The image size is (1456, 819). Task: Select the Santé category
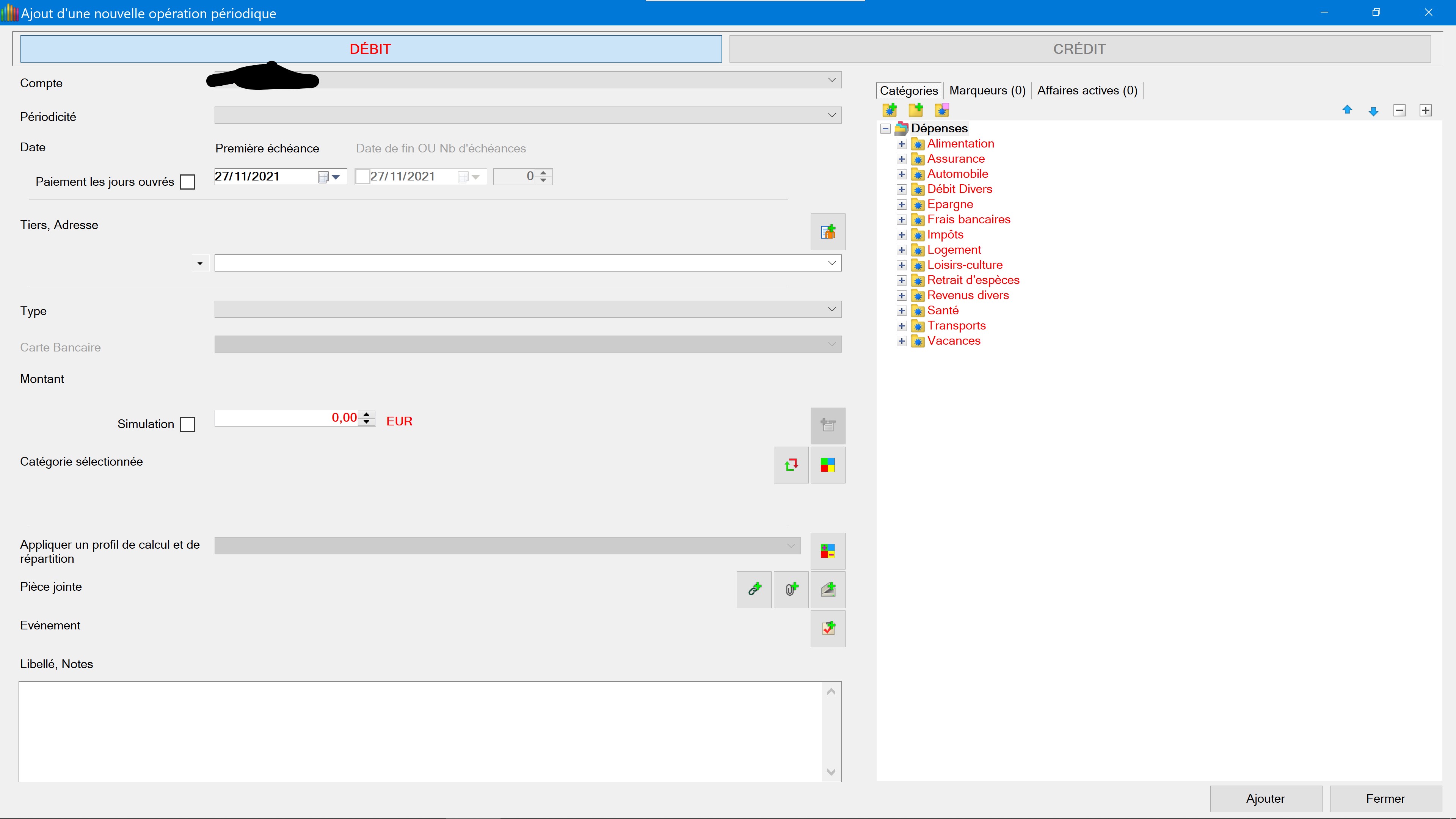tap(943, 311)
